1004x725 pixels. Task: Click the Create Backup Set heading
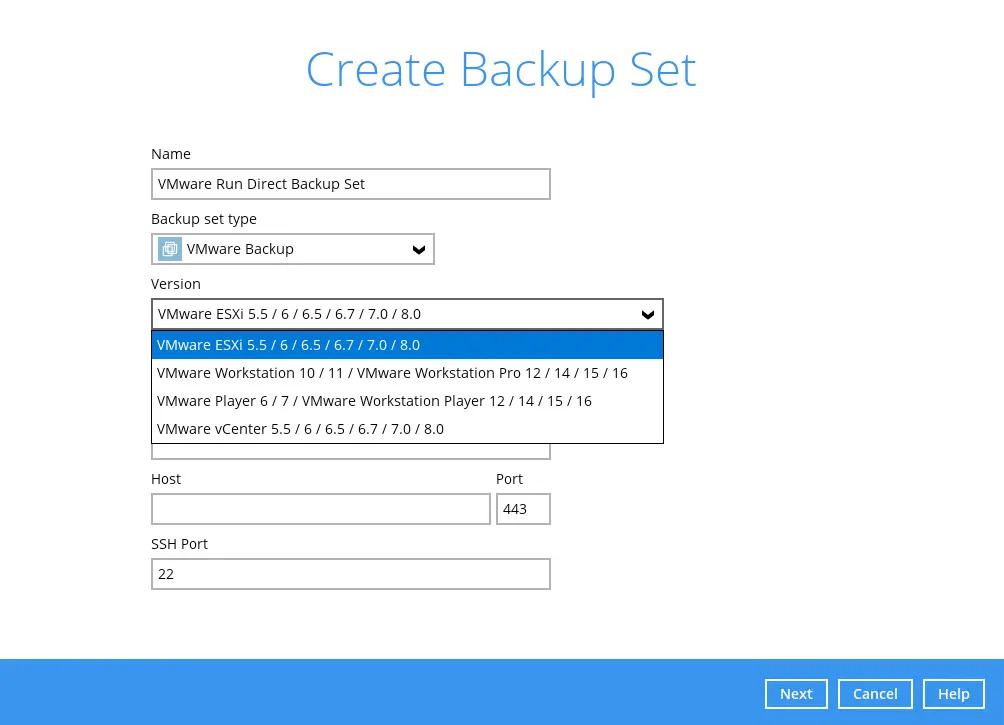click(x=501, y=70)
